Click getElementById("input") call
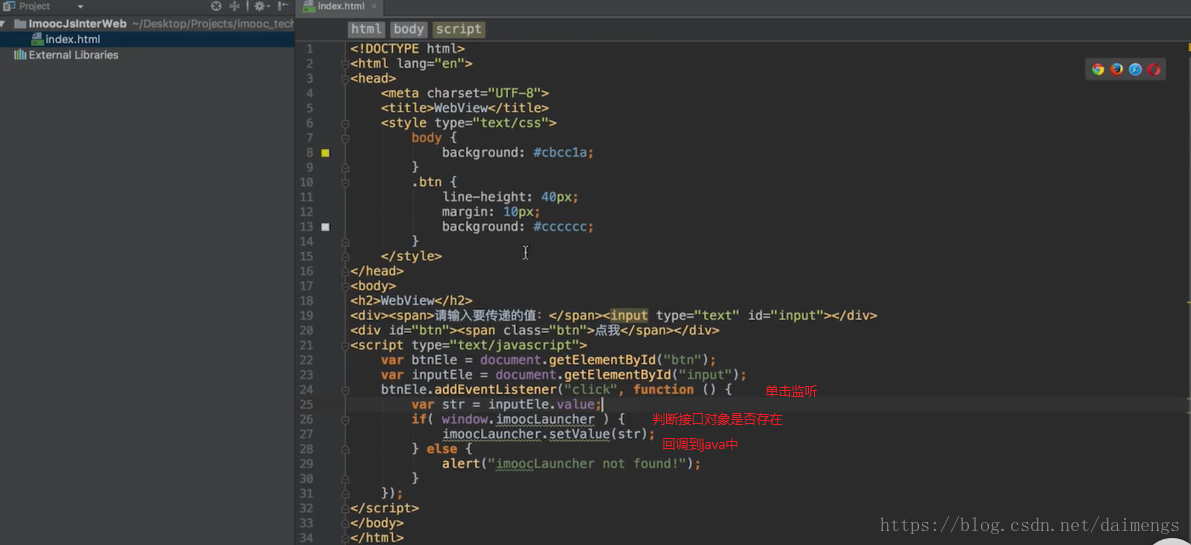 (651, 375)
